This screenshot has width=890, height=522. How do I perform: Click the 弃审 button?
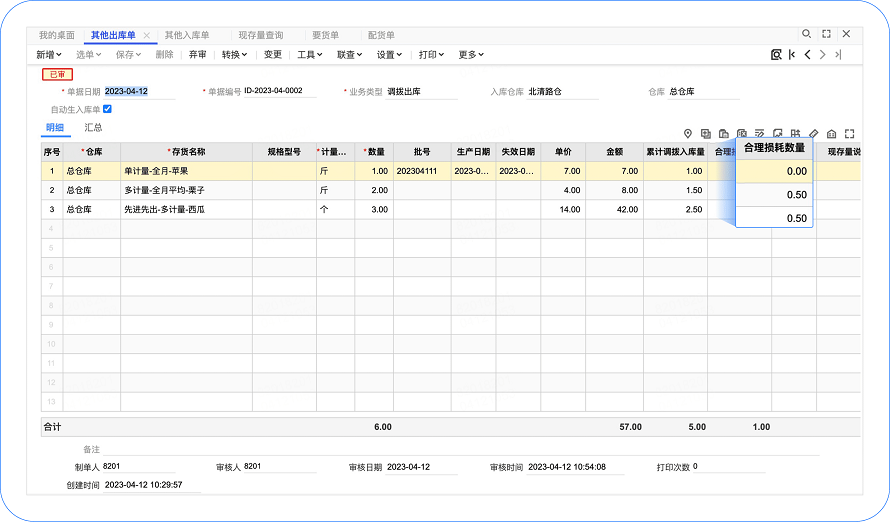pos(198,55)
